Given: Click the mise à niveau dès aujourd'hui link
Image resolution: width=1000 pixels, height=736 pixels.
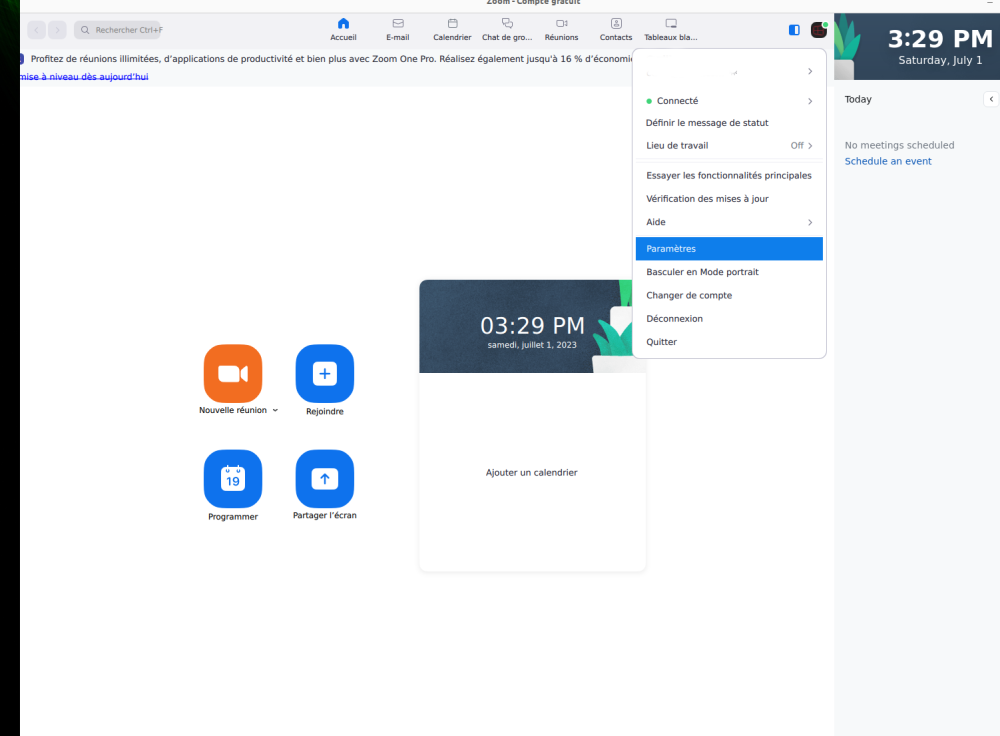Looking at the screenshot, I should coord(84,77).
